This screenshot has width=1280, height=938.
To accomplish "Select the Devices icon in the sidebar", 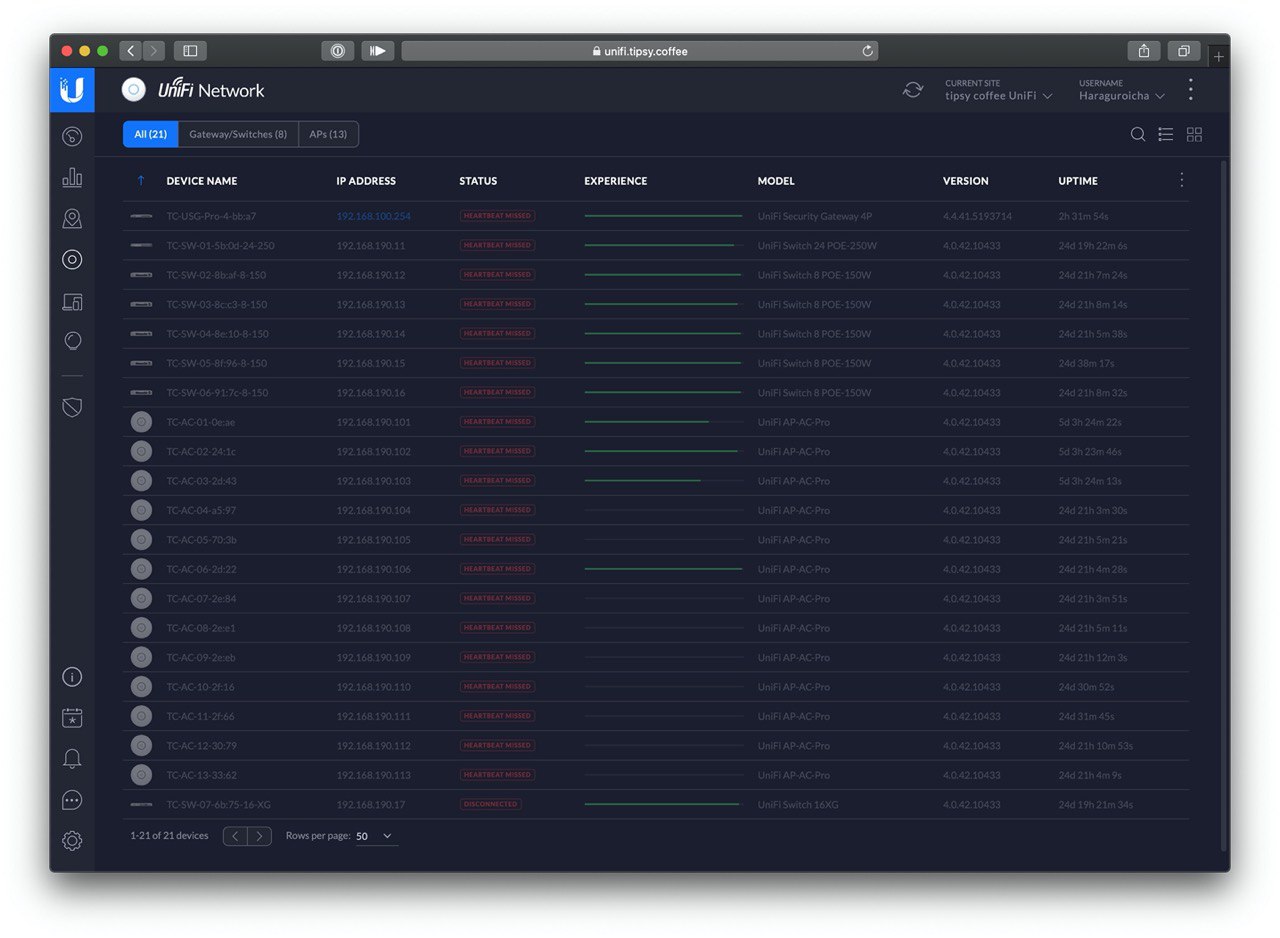I will (72, 260).
